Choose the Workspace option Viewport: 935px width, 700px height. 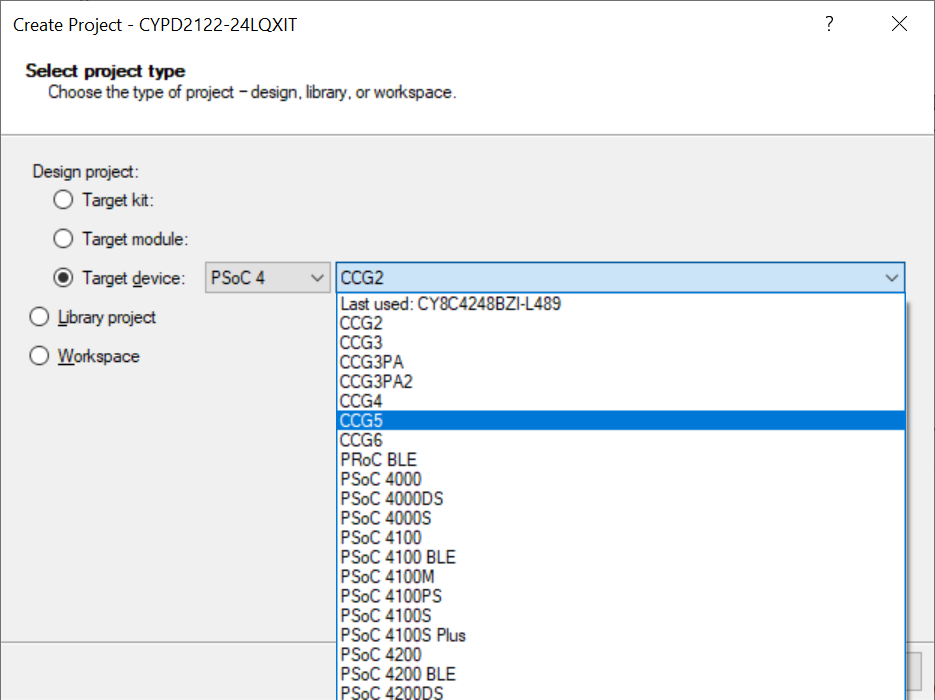click(x=38, y=355)
